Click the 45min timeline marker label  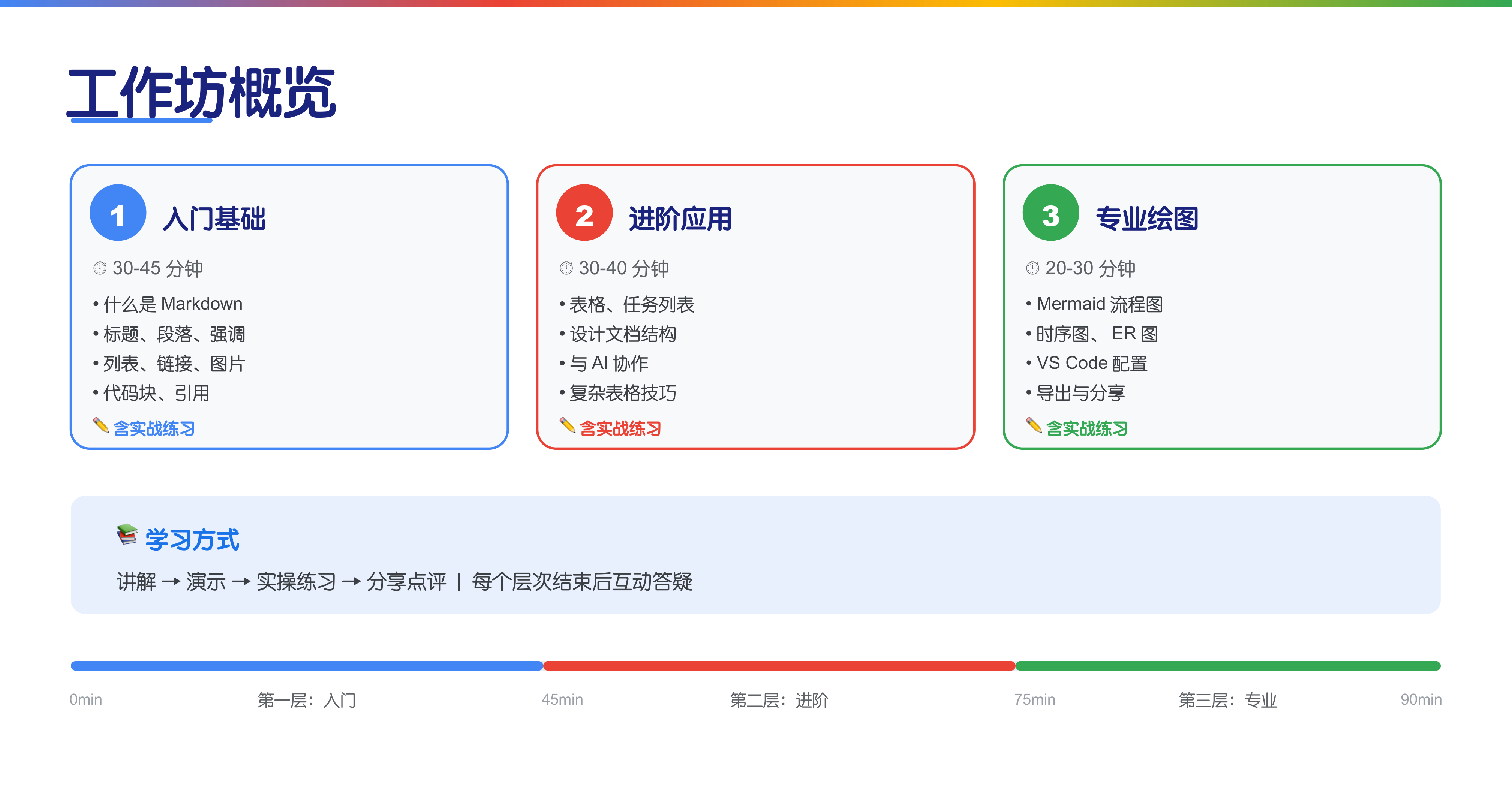(562, 699)
